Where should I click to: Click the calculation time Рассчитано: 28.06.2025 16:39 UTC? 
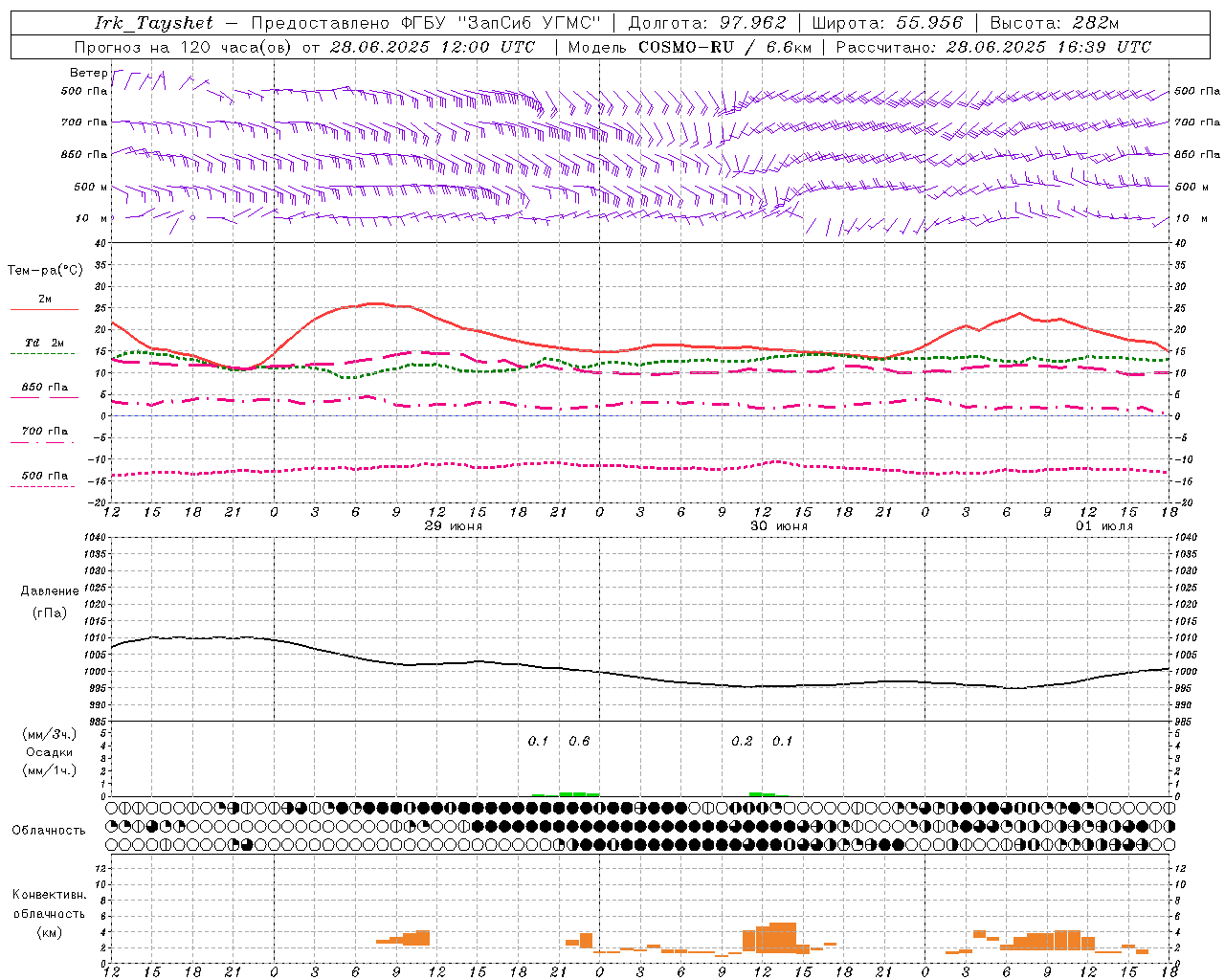(x=993, y=47)
